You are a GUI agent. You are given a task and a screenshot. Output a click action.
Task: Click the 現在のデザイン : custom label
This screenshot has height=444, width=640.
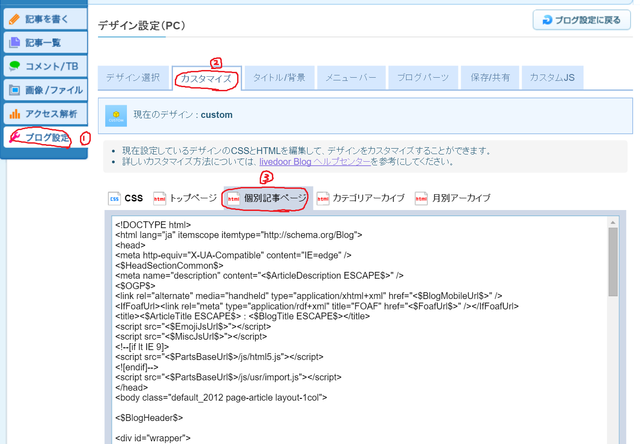pyautogui.click(x=183, y=115)
